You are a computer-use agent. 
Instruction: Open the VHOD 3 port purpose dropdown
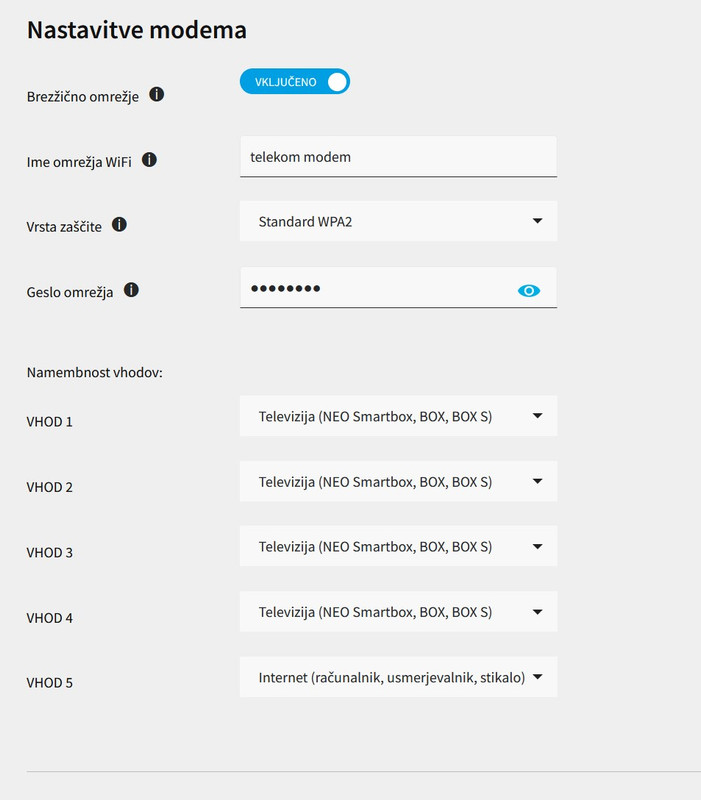tap(398, 546)
